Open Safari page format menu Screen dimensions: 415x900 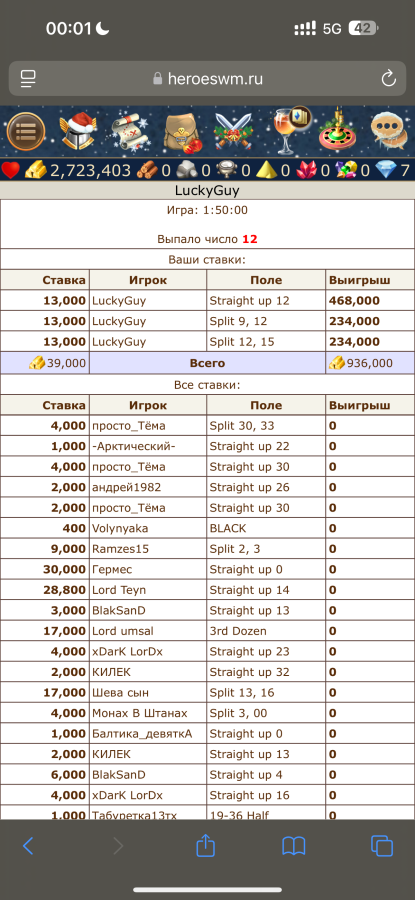point(28,79)
